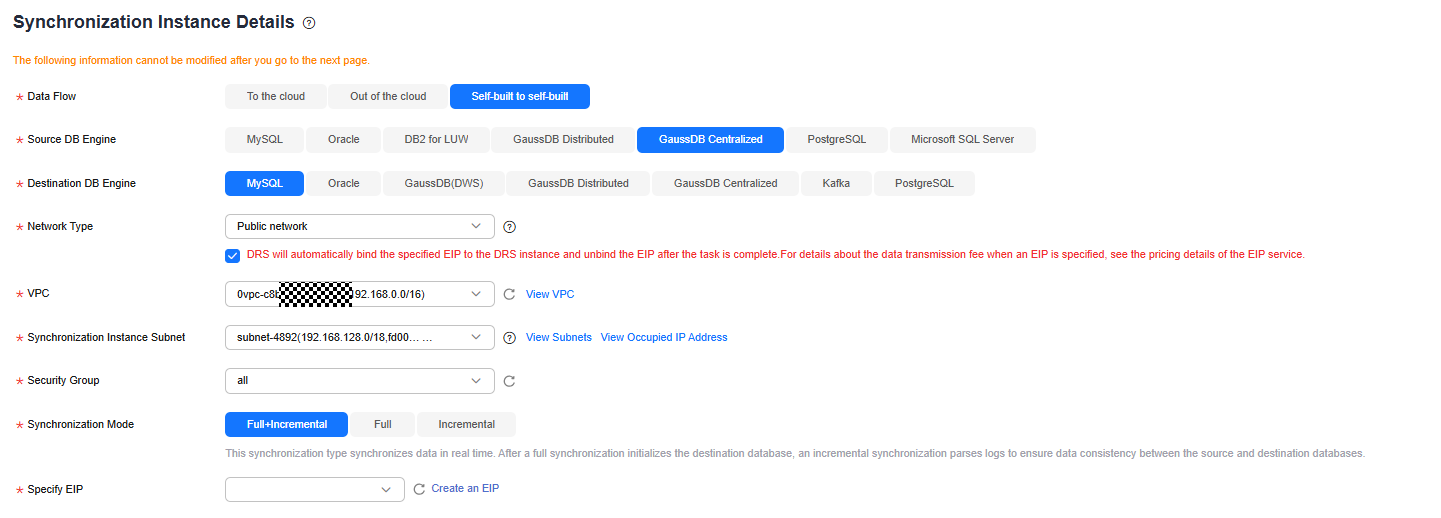Refresh the Security Group list
1441x518 pixels.
(509, 381)
